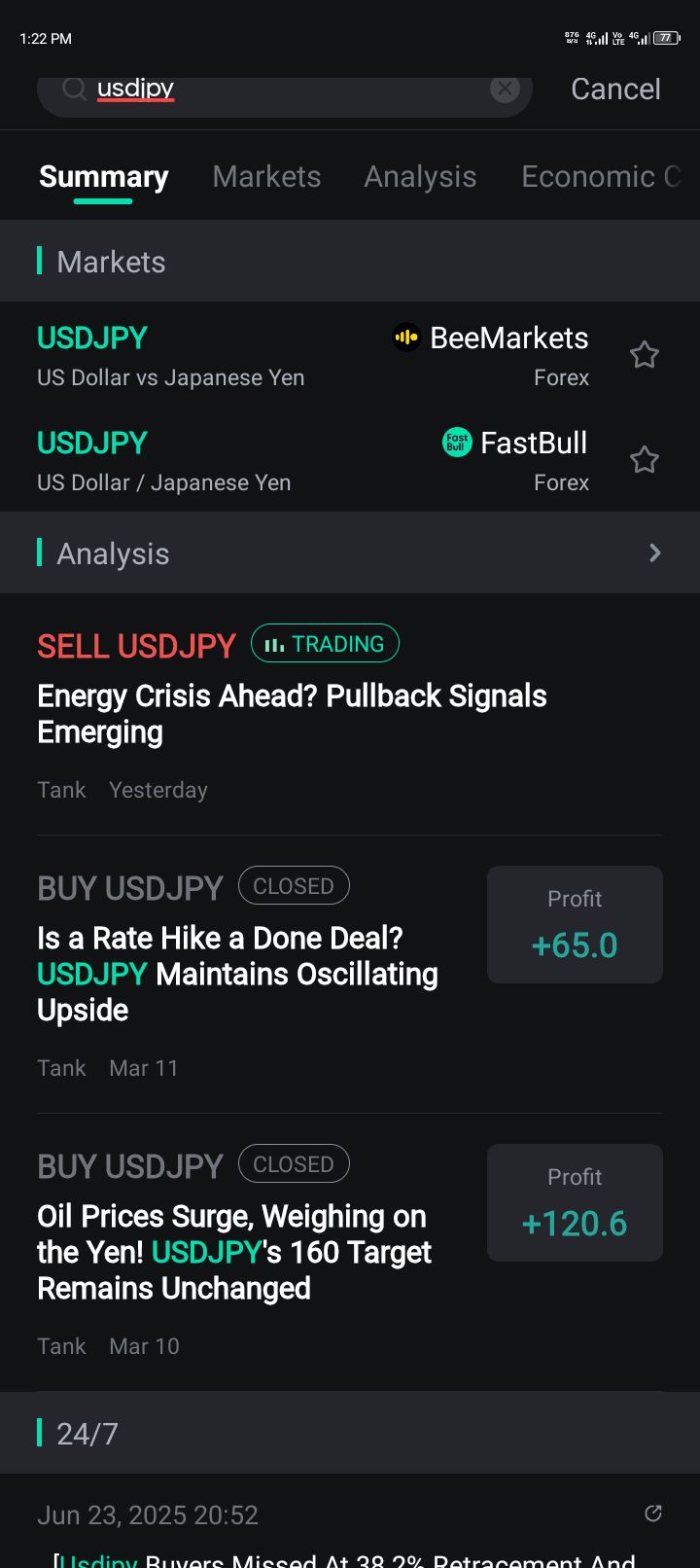This screenshot has width=700, height=1568.
Task: Favorite the FastBull USDJPY star
Action: coord(645,459)
